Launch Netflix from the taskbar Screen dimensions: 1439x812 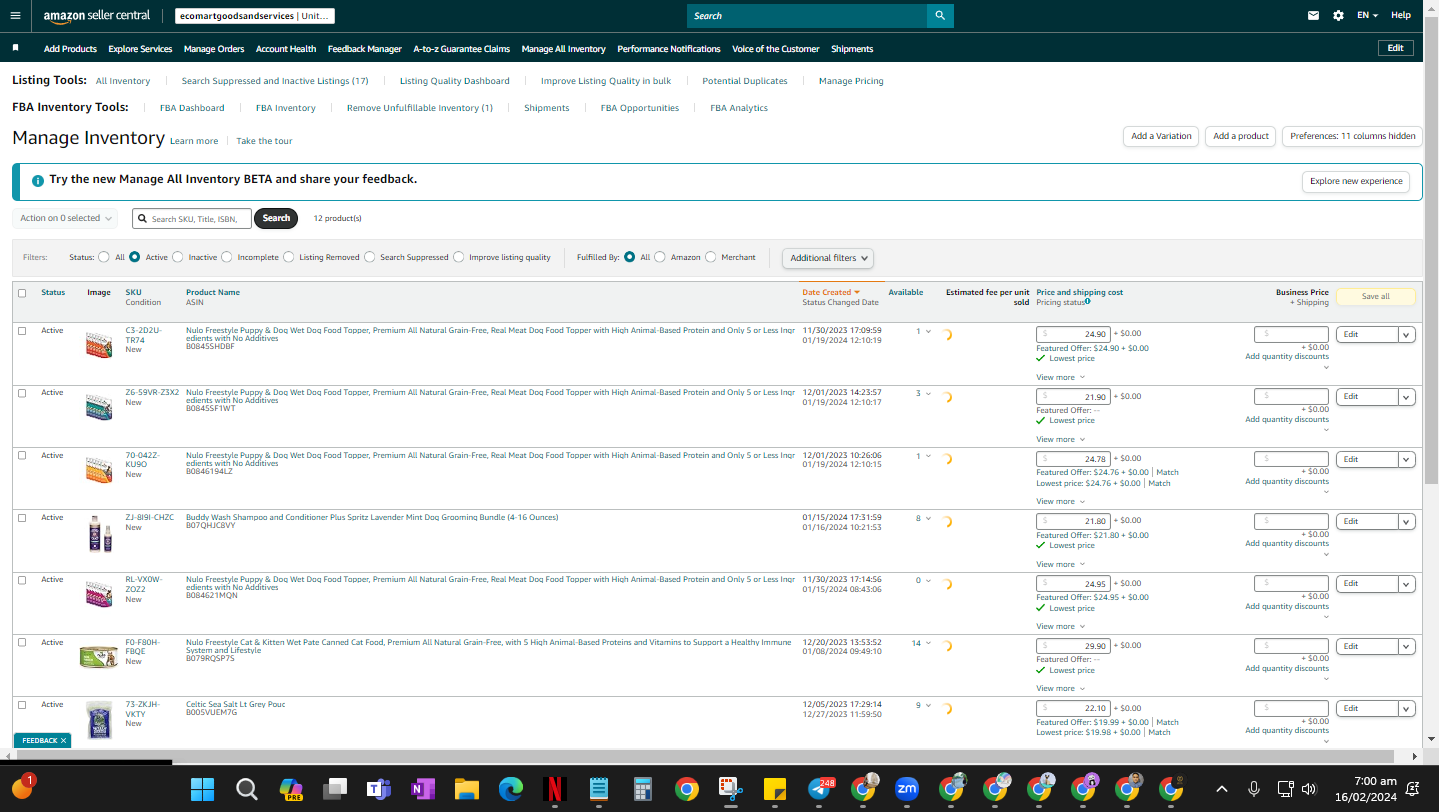(x=554, y=789)
